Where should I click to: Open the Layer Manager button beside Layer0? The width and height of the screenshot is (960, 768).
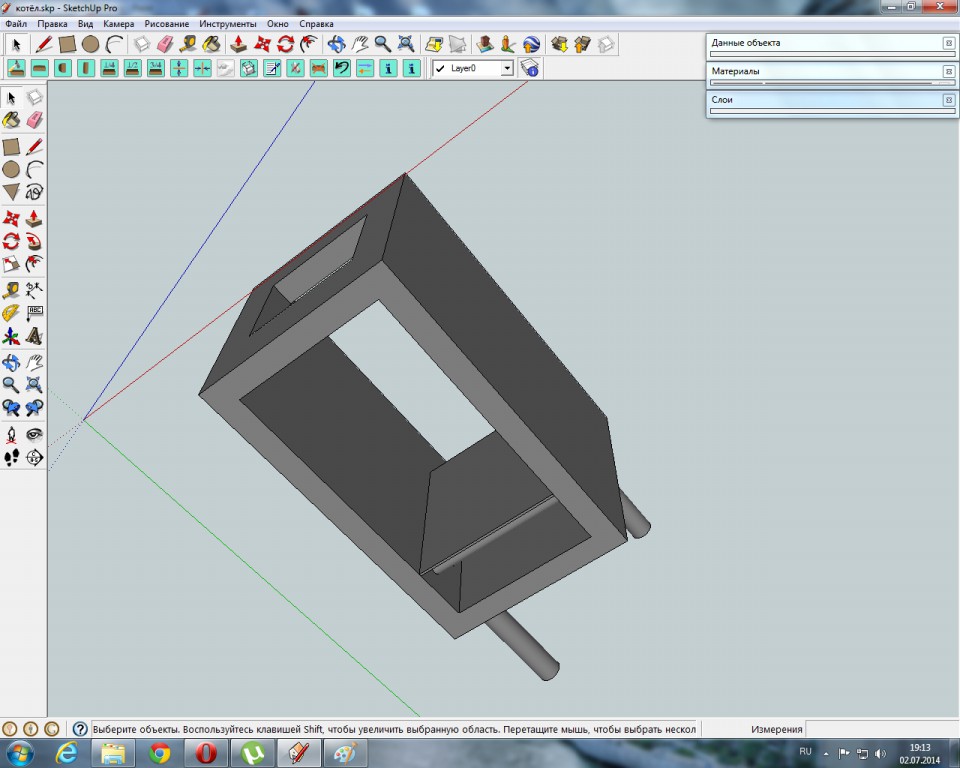530,68
